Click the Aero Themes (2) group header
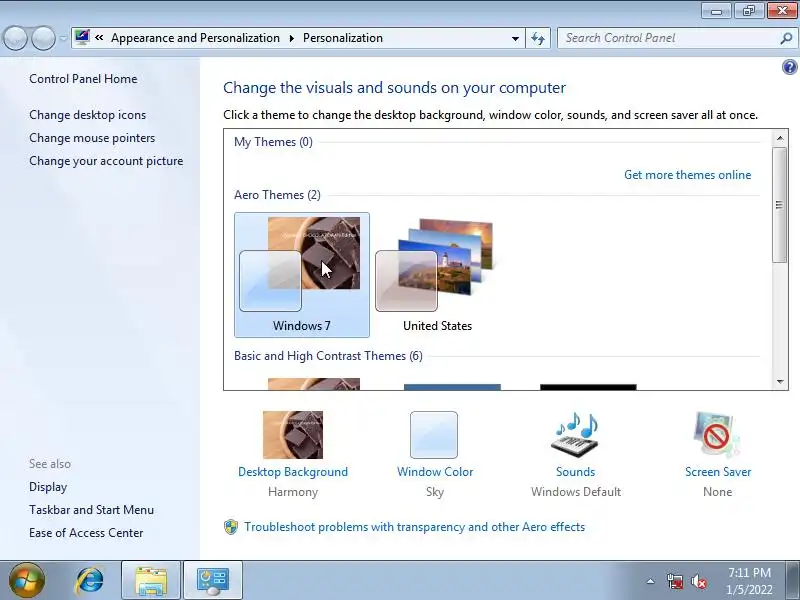 click(277, 195)
